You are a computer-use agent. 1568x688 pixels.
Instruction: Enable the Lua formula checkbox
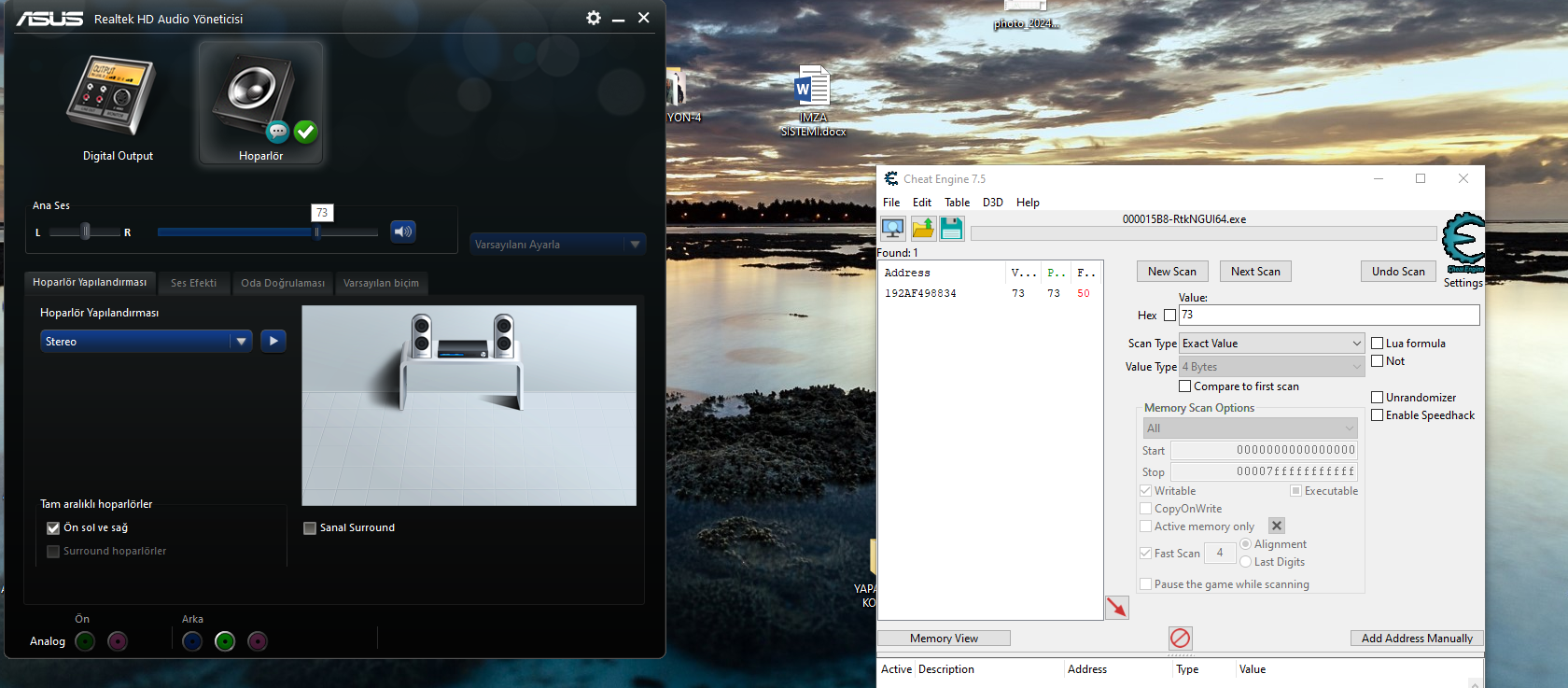click(x=1377, y=344)
